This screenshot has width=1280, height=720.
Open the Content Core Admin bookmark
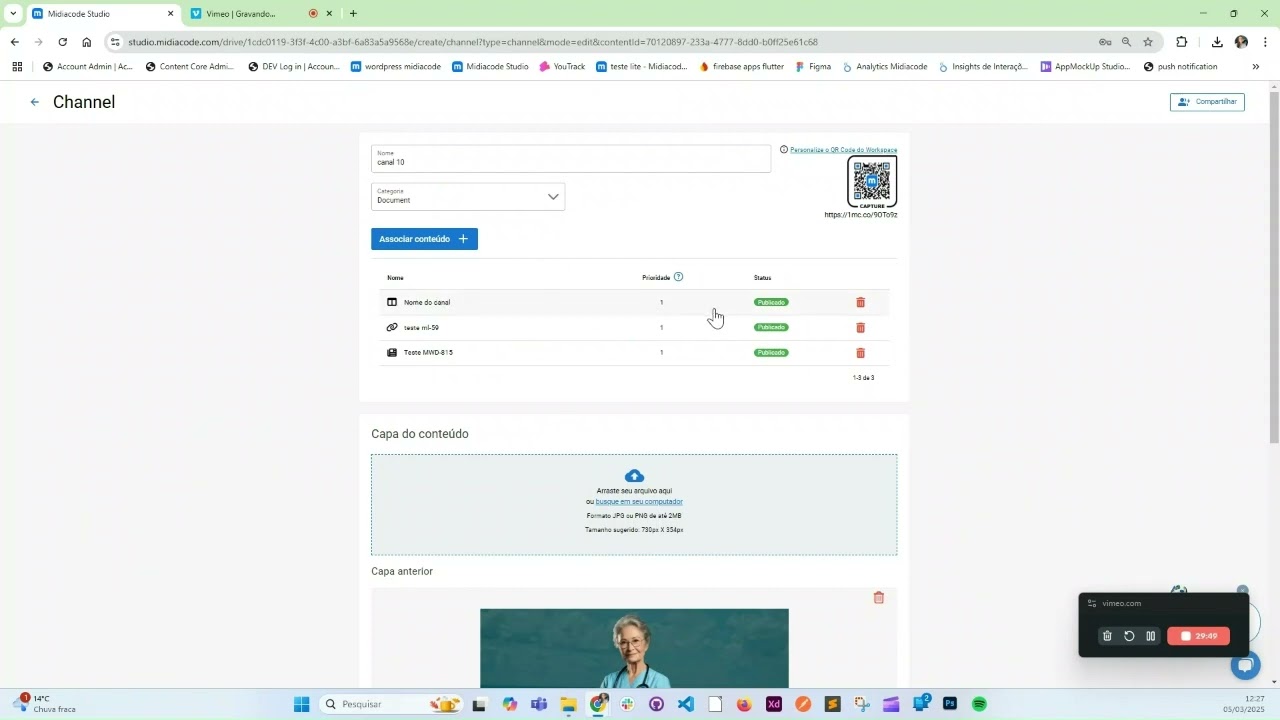click(190, 67)
